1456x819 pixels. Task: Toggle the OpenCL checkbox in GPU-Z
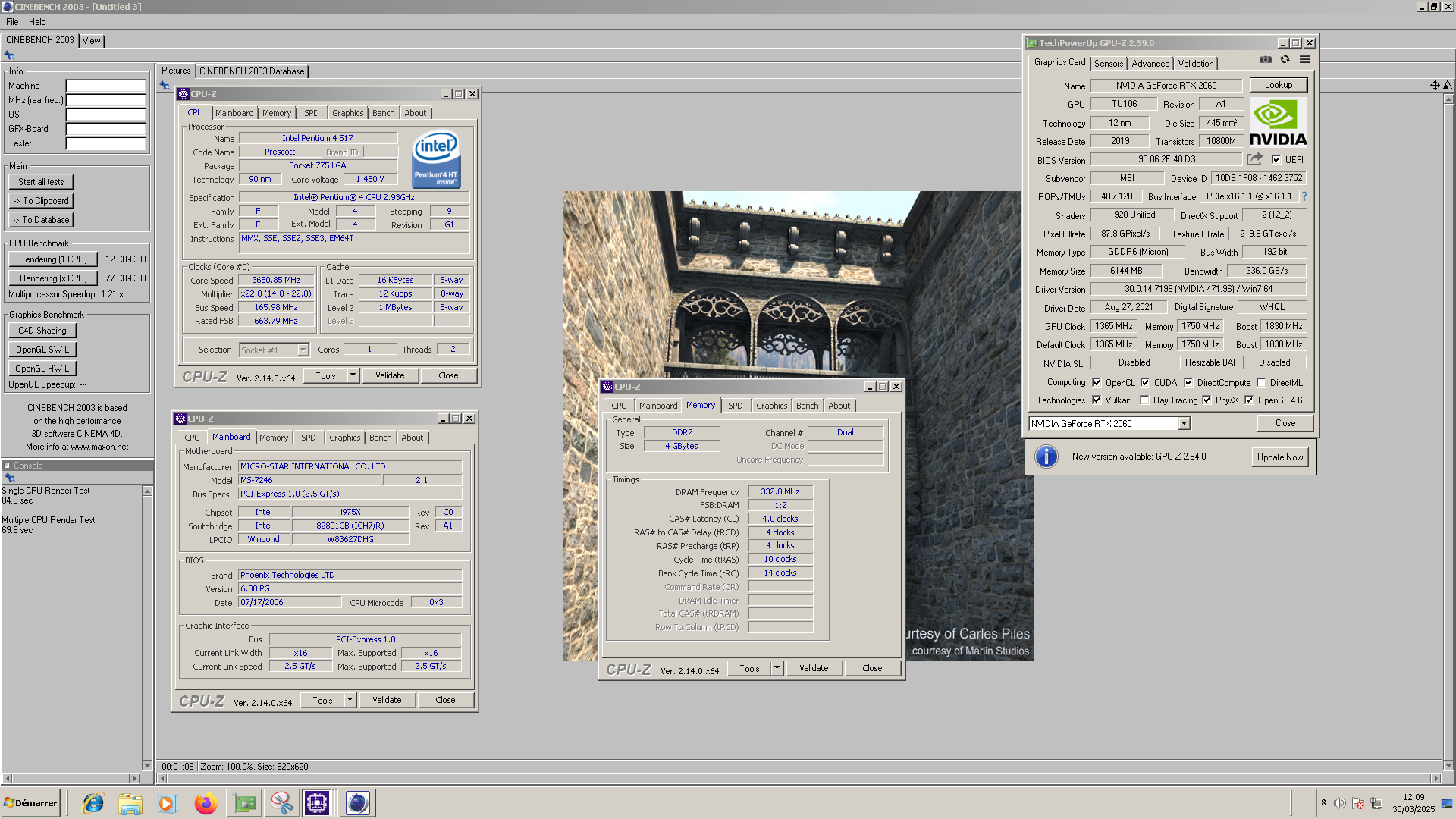(1097, 383)
